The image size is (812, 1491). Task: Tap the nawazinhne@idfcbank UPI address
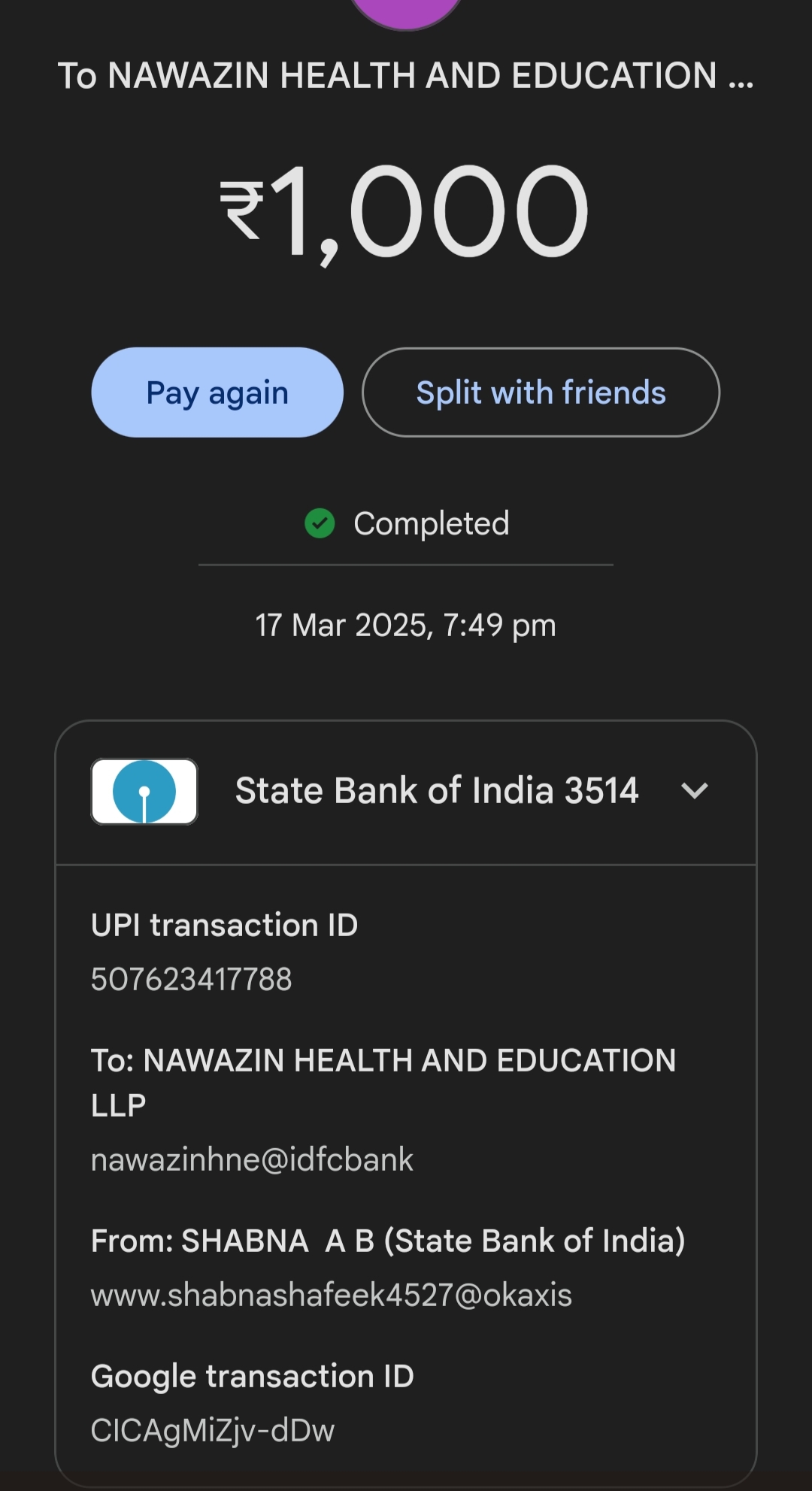252,1159
